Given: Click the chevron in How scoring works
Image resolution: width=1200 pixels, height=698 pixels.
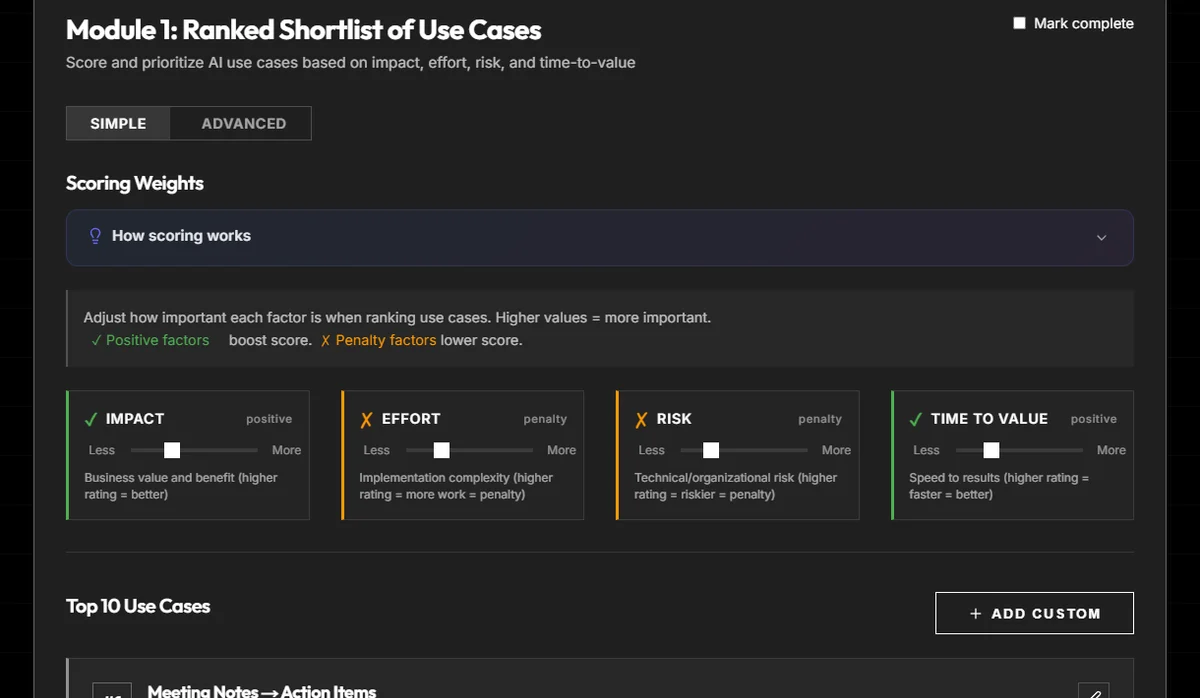Looking at the screenshot, I should [x=1101, y=238].
